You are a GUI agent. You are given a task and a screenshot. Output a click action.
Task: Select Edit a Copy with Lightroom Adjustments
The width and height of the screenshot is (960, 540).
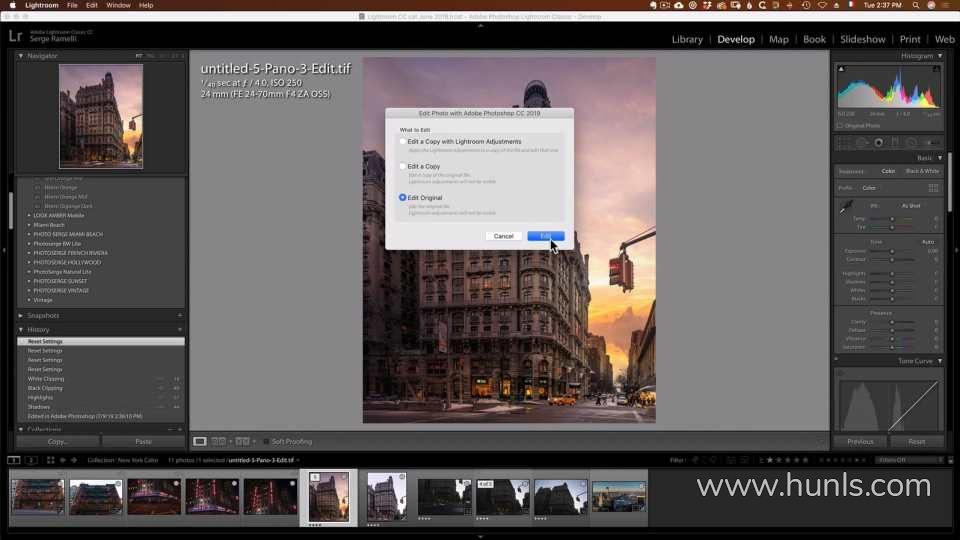point(403,142)
